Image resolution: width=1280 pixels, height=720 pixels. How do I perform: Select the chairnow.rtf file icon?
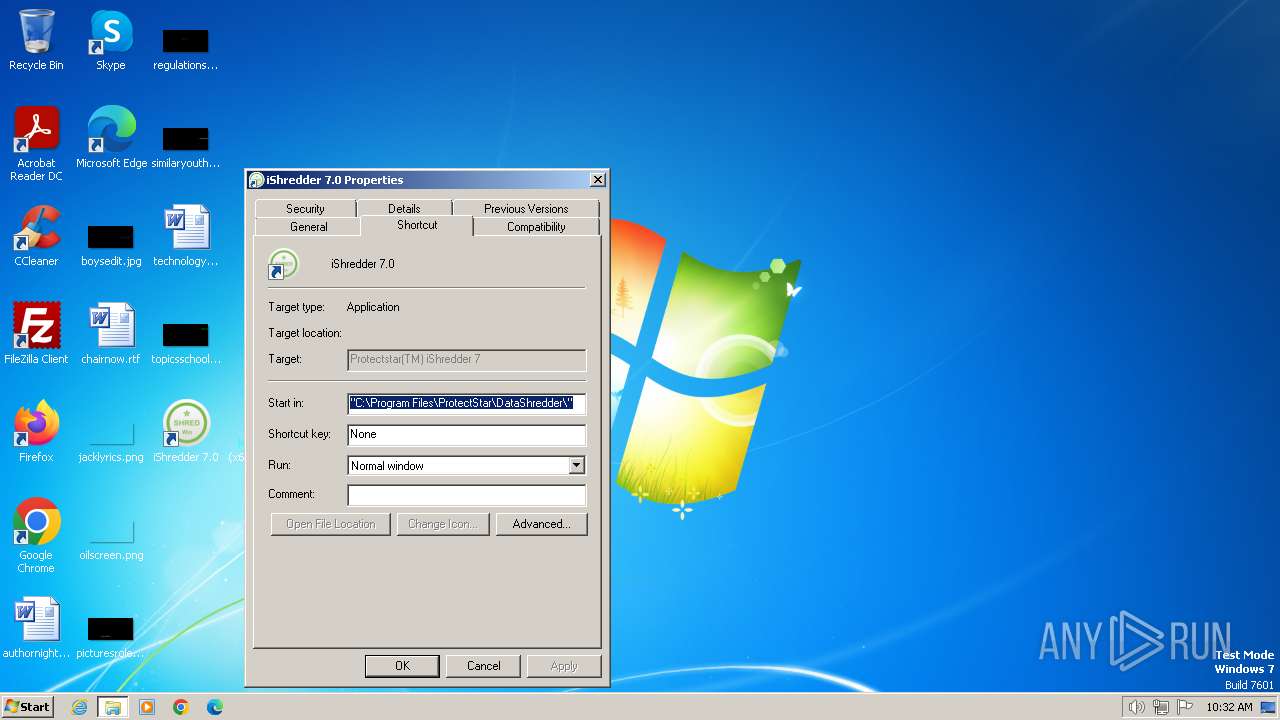tap(111, 334)
